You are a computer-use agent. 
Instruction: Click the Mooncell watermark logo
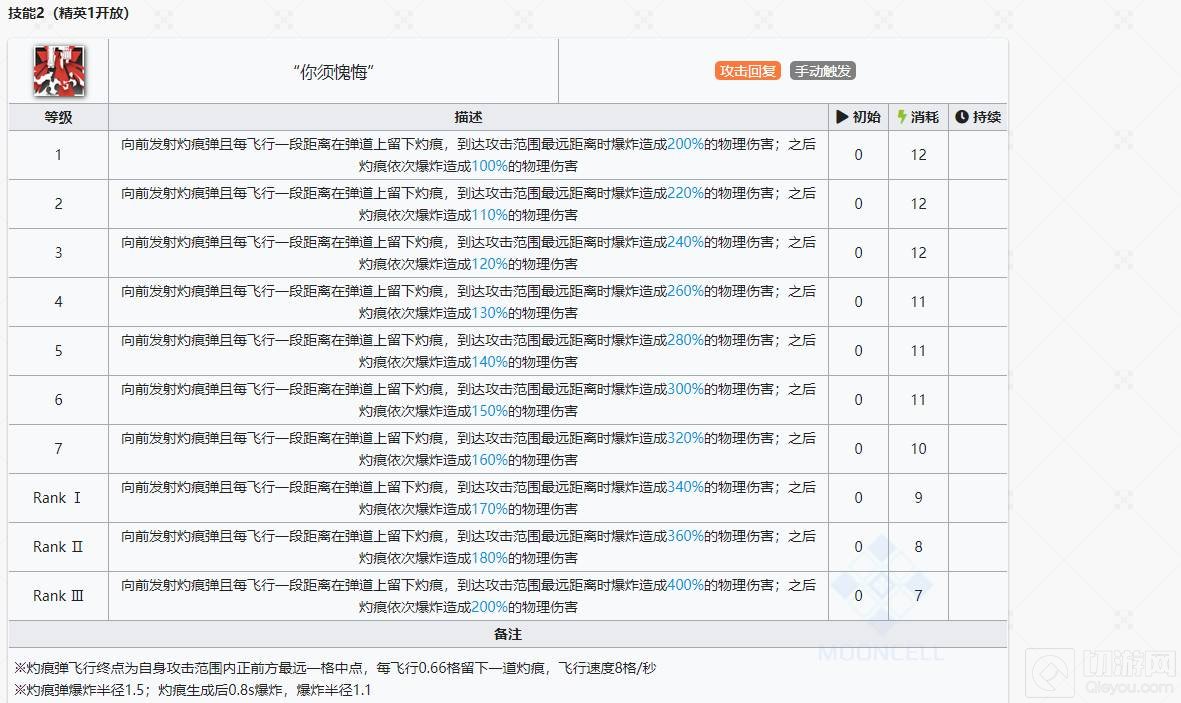[x=881, y=602]
